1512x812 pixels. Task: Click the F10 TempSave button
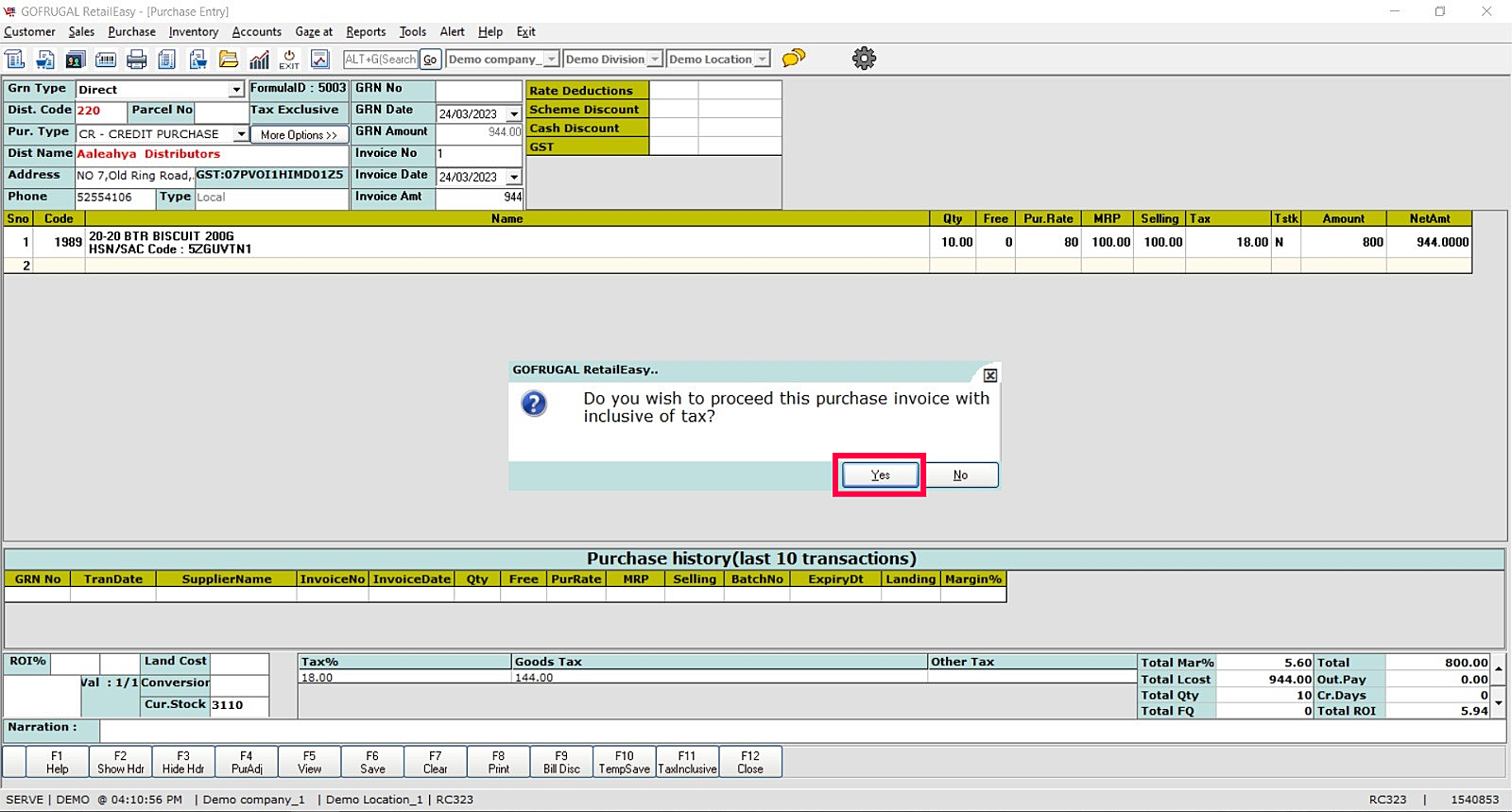tap(625, 762)
